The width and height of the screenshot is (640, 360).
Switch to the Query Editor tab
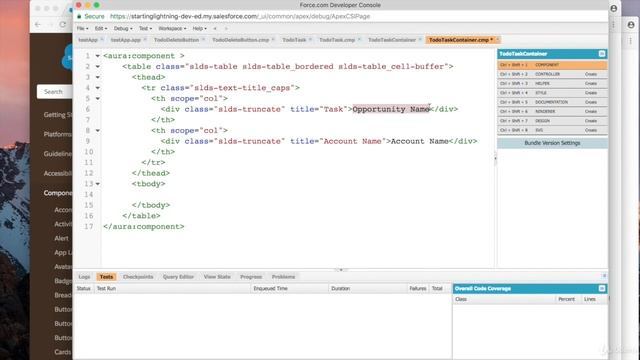point(178,277)
